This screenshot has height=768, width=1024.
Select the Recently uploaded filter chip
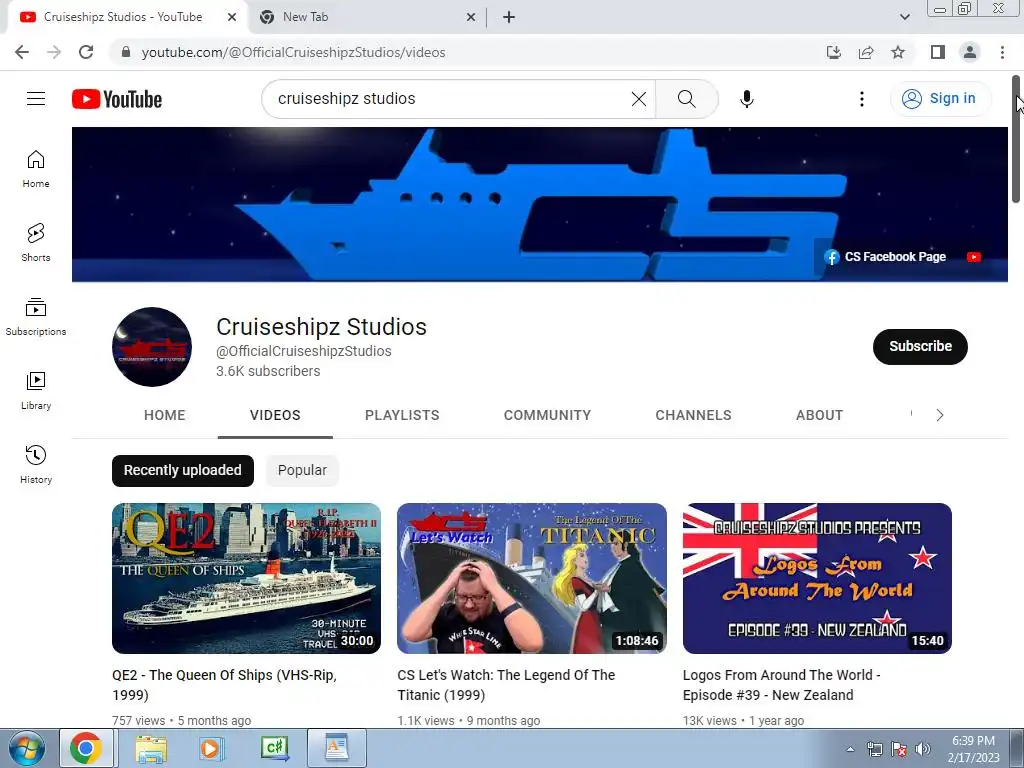click(x=183, y=470)
